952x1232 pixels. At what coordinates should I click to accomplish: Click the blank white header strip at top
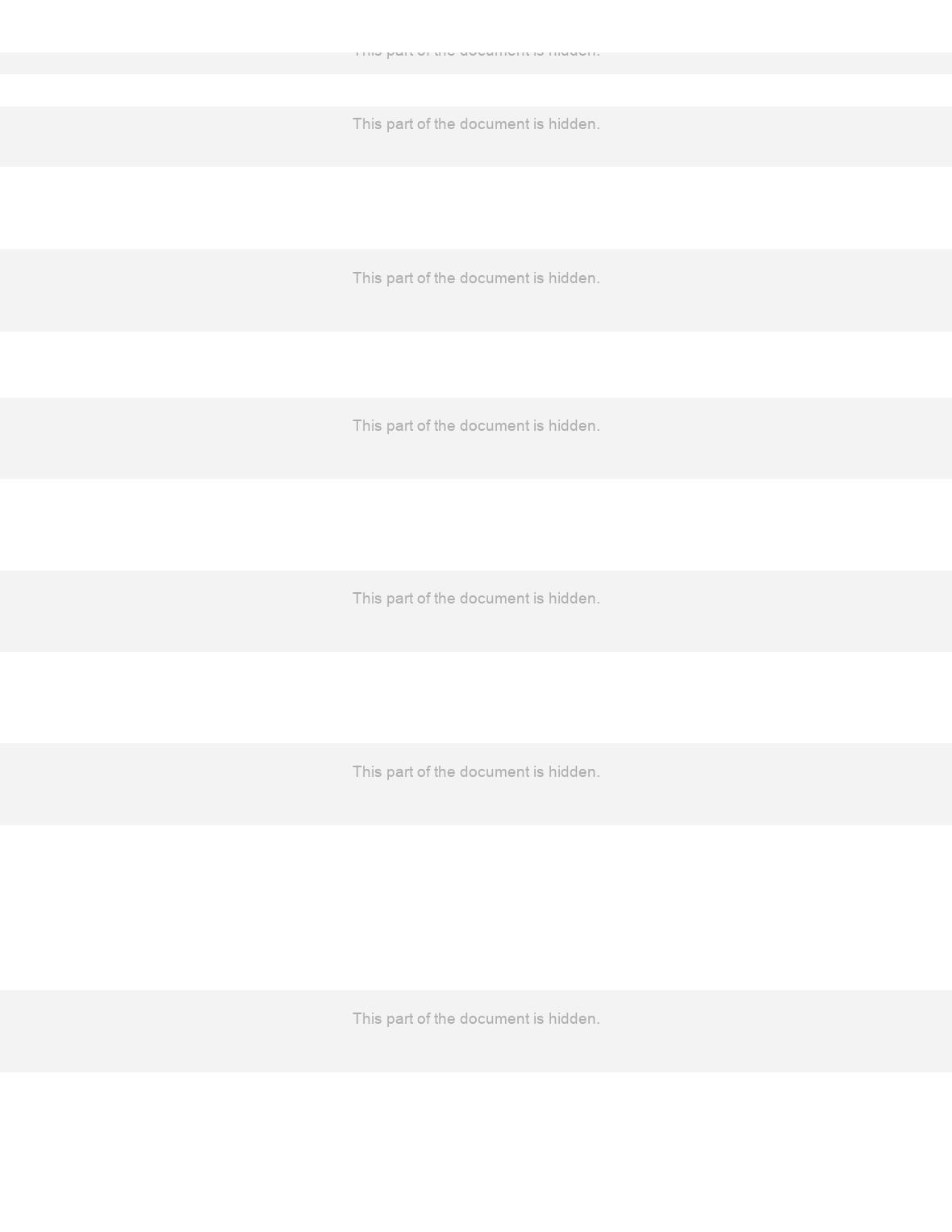[x=476, y=26]
